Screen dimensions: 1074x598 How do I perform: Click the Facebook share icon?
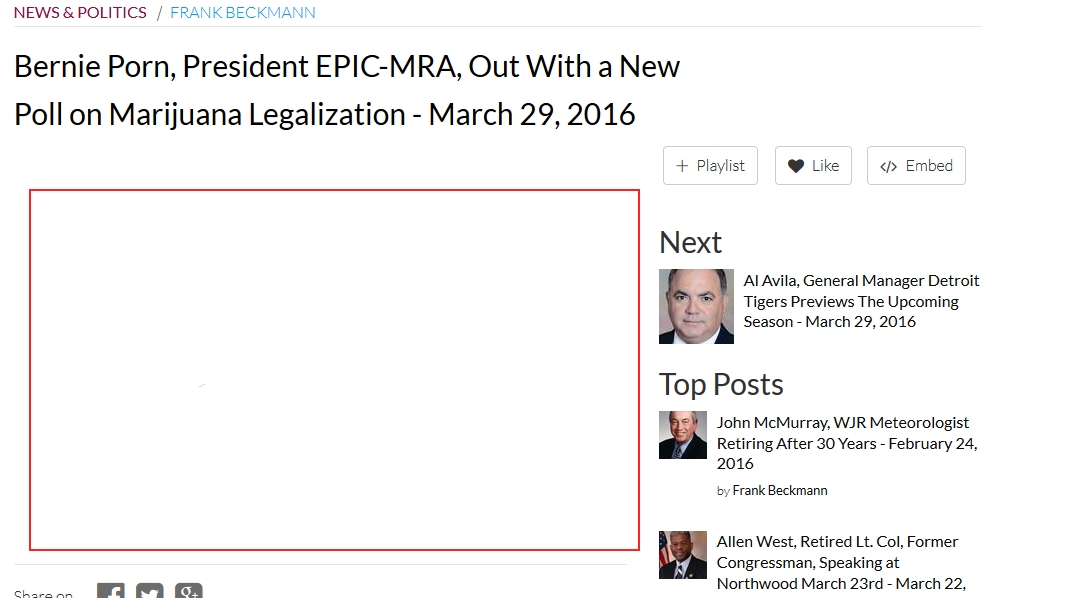coord(111,592)
